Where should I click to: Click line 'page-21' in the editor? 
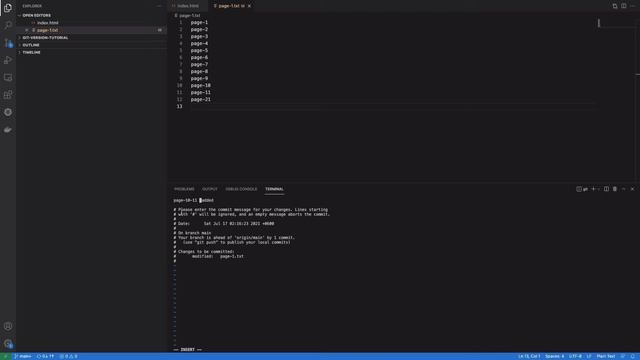(x=200, y=100)
